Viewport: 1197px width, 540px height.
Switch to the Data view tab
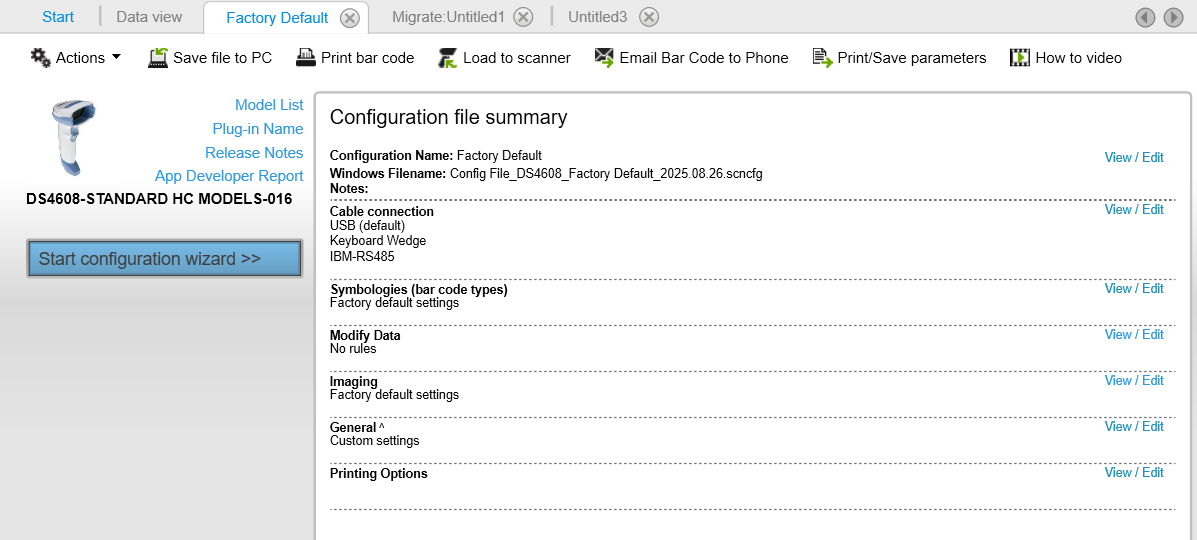pos(149,17)
